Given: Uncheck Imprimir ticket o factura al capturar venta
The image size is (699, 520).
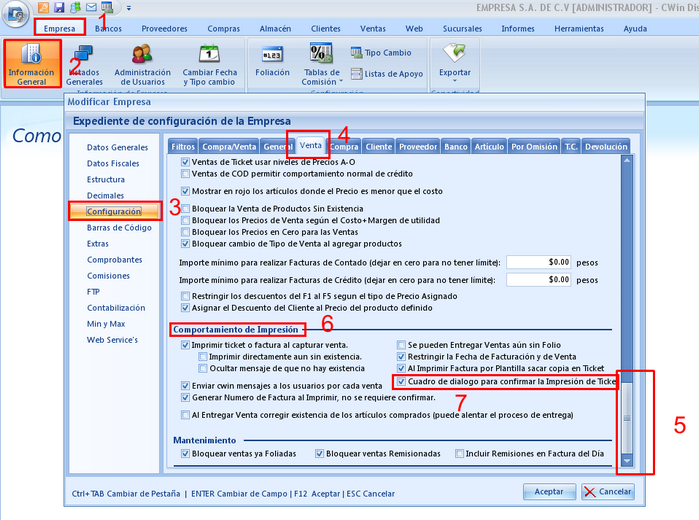Looking at the screenshot, I should click(x=185, y=344).
